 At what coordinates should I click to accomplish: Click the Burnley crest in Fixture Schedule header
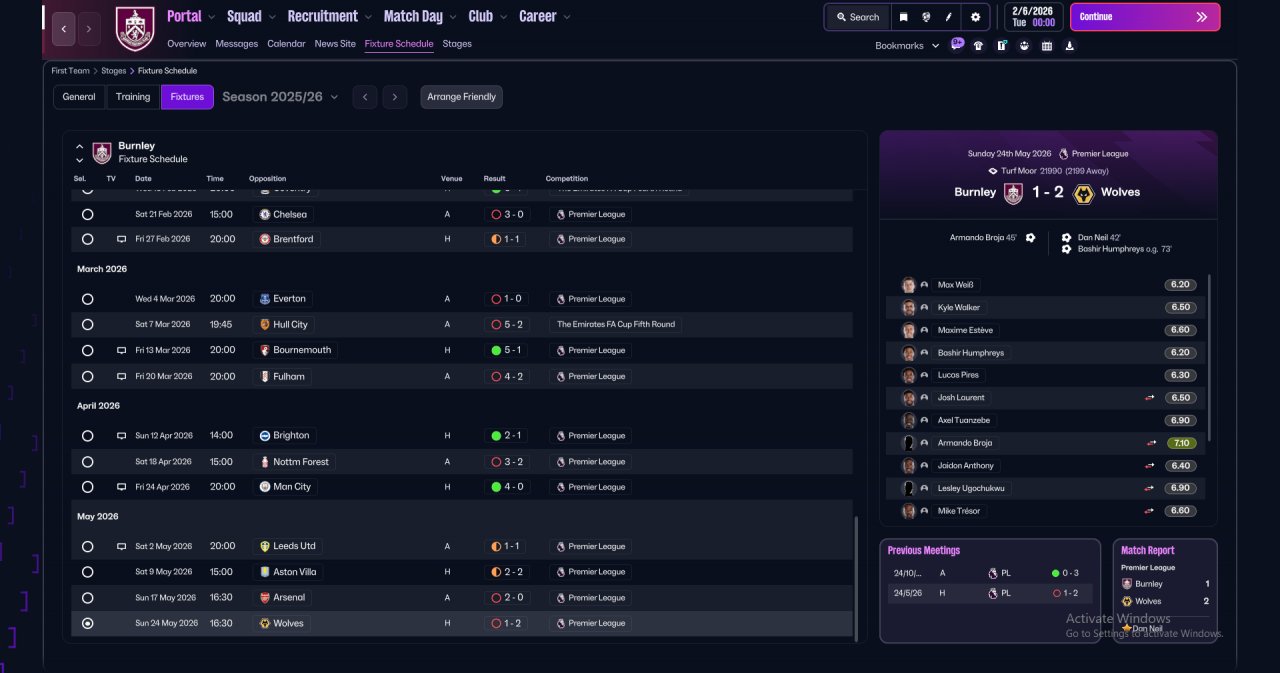[102, 153]
